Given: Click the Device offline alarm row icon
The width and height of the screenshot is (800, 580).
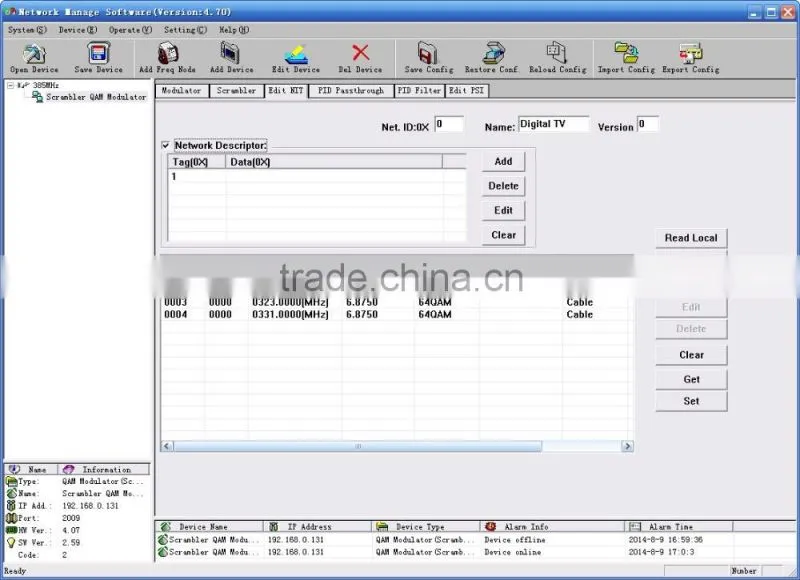Looking at the screenshot, I should (163, 539).
